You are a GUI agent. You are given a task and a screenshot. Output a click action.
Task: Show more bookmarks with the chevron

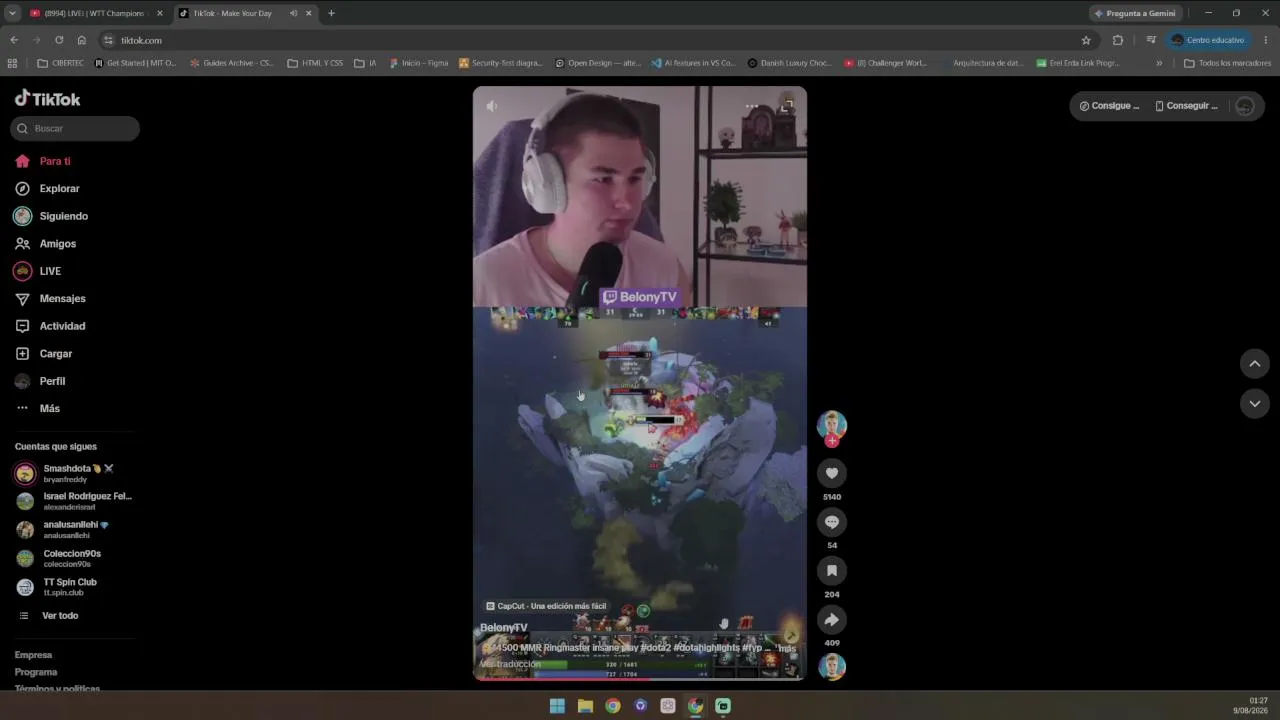pos(1159,63)
